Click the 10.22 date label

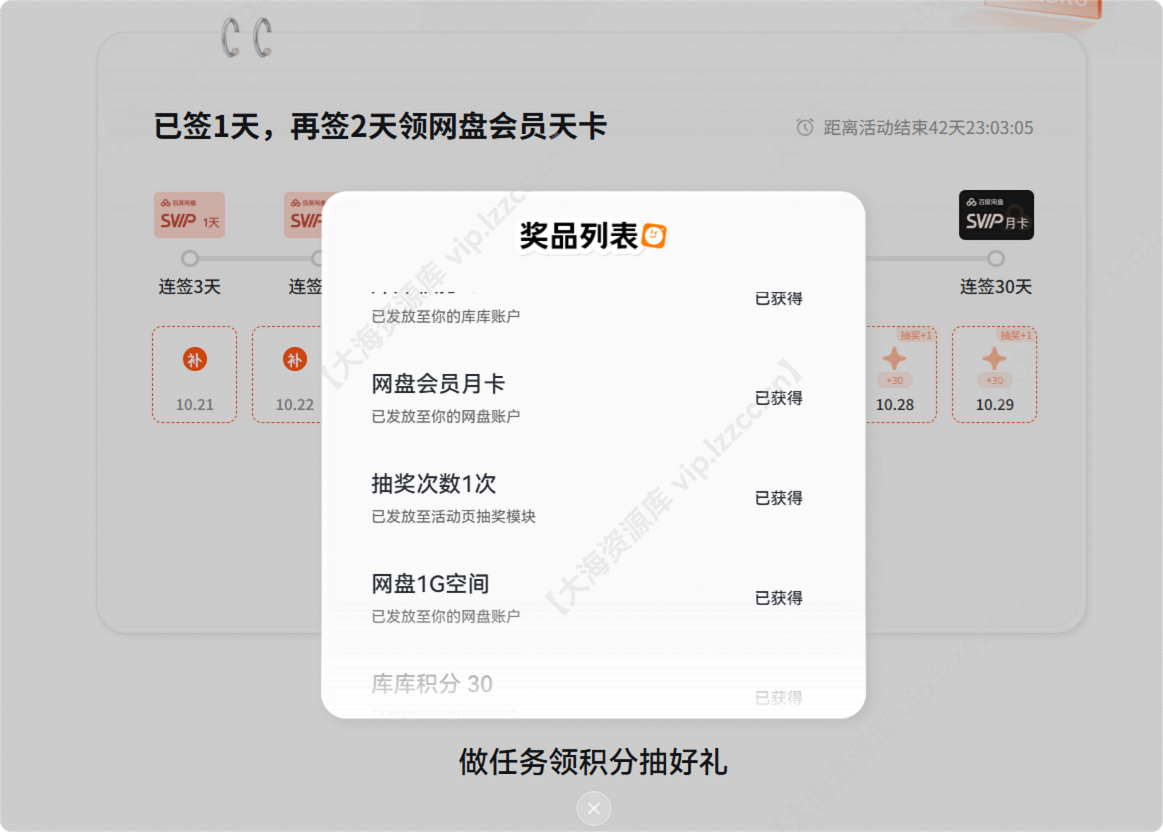coord(294,405)
